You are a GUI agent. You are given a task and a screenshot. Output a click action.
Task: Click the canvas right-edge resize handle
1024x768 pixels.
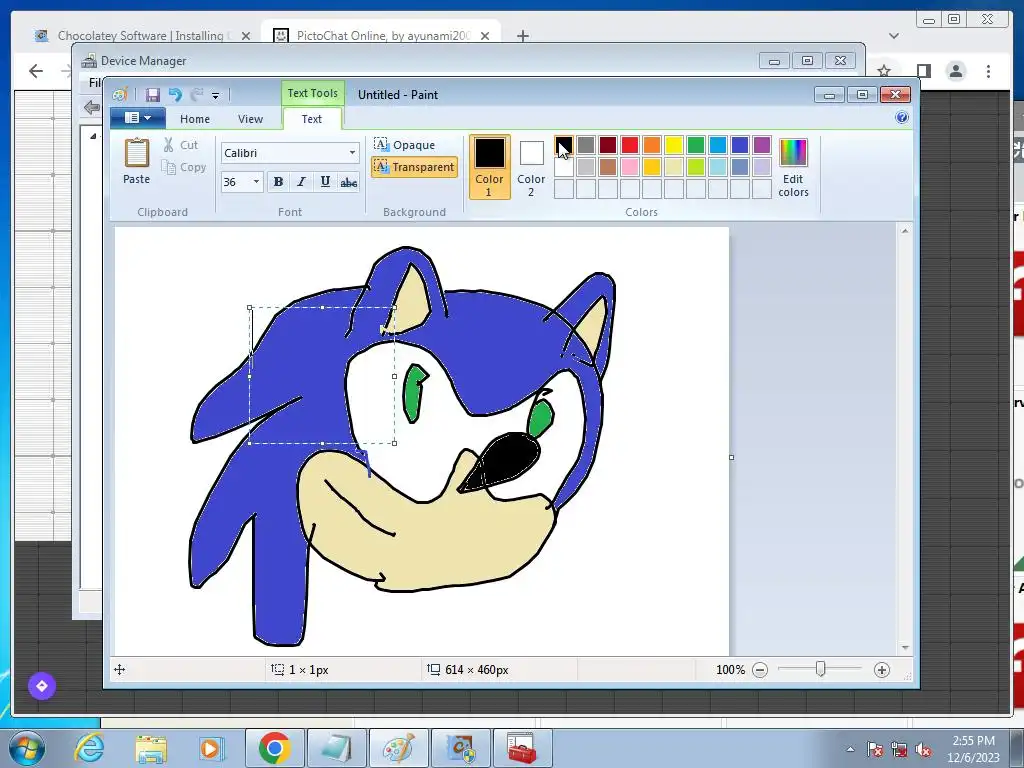[731, 457]
